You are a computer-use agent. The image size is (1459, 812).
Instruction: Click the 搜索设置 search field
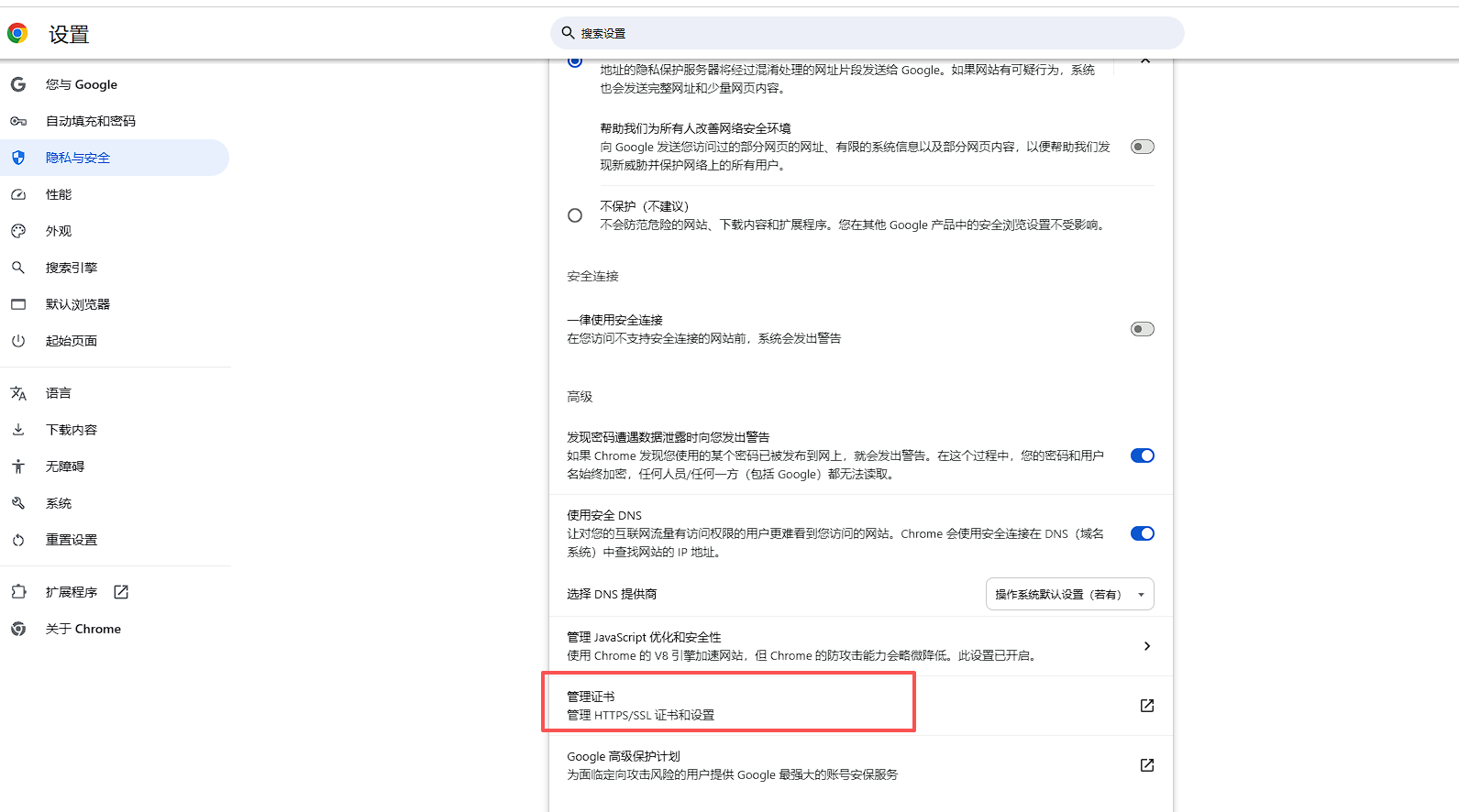click(868, 33)
